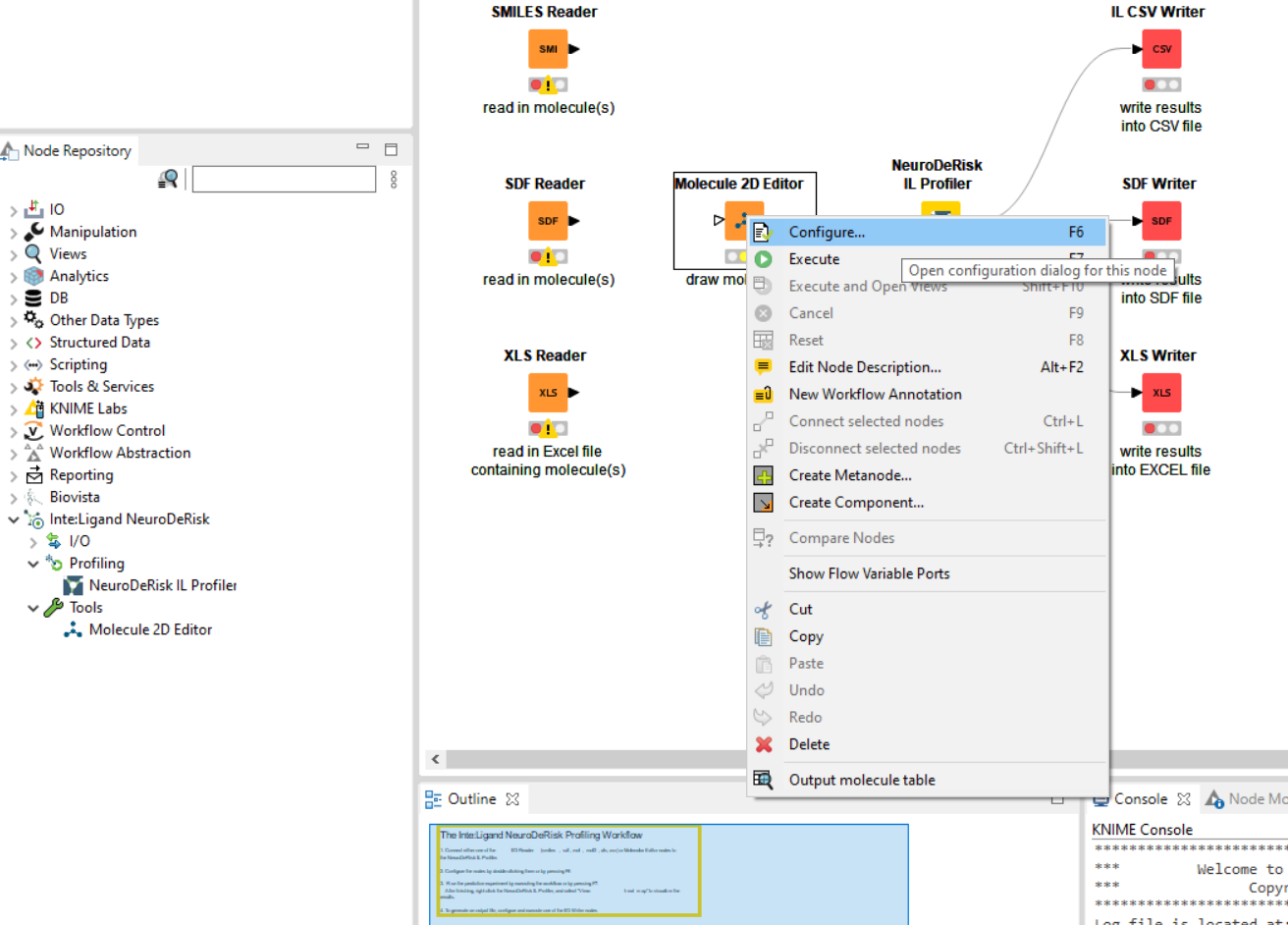Select the KNIME Labs category
Image resolution: width=1288 pixels, height=925 pixels.
[x=88, y=408]
